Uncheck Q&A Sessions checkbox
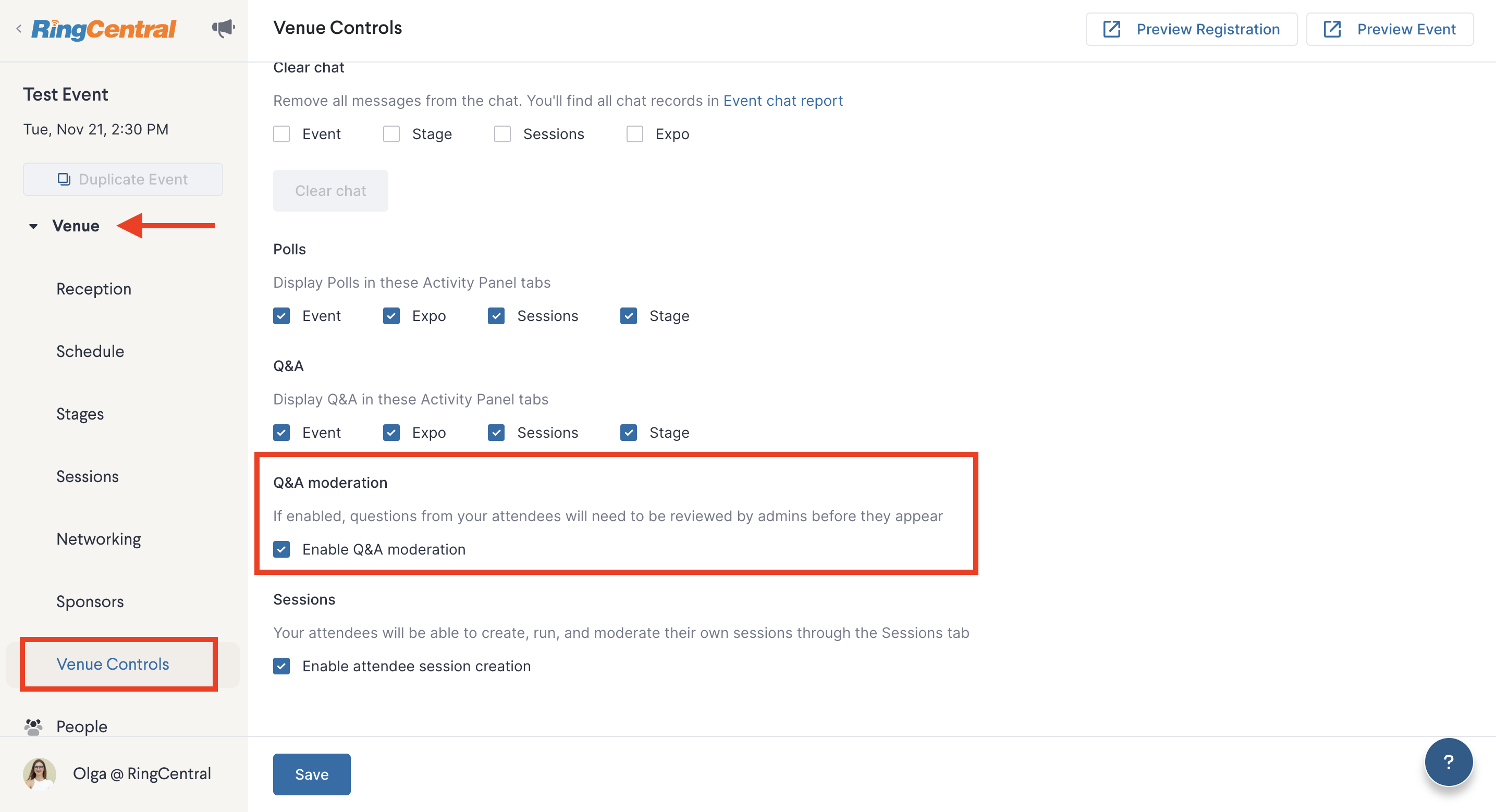This screenshot has width=1496, height=812. pyautogui.click(x=497, y=433)
